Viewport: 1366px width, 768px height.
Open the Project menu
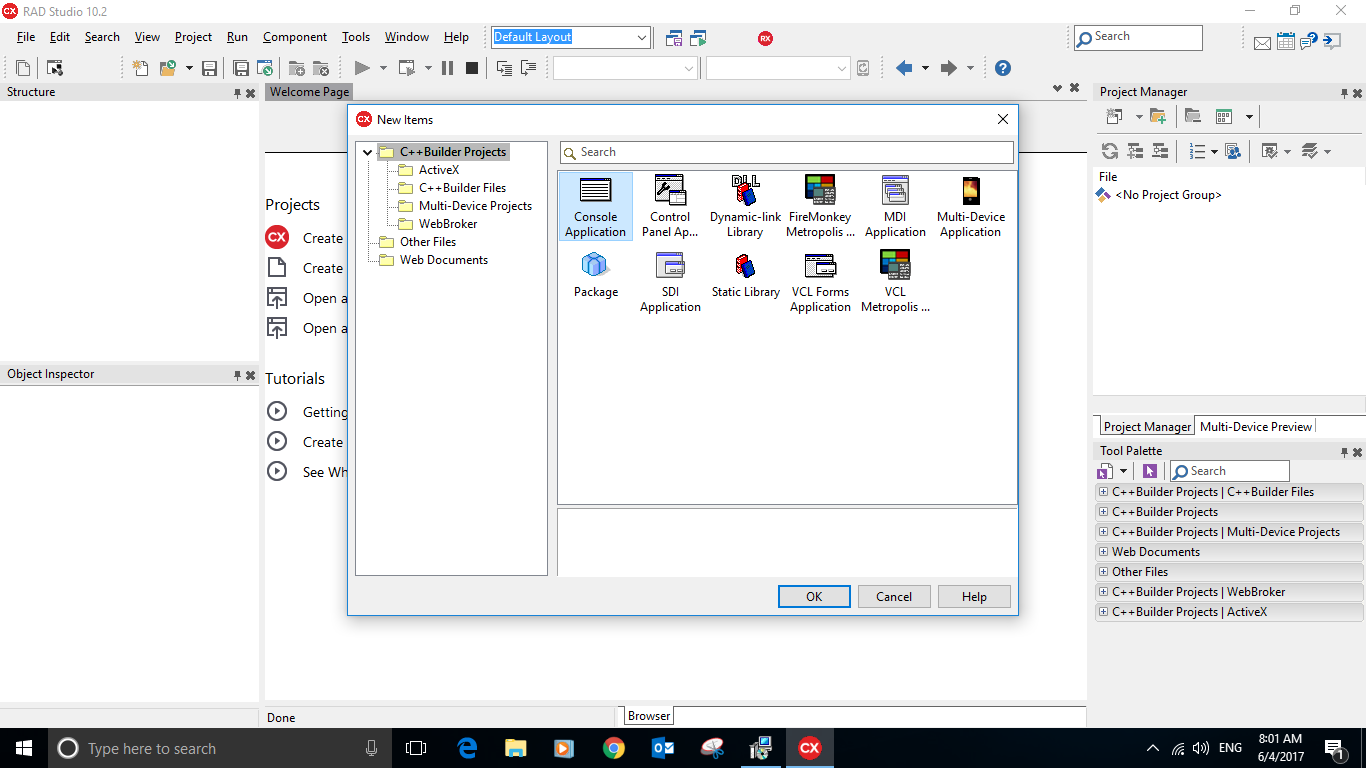click(193, 37)
